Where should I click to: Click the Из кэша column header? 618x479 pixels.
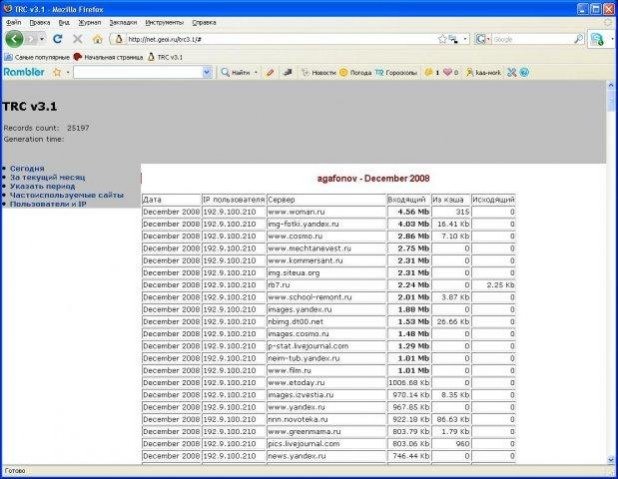pyautogui.click(x=451, y=199)
